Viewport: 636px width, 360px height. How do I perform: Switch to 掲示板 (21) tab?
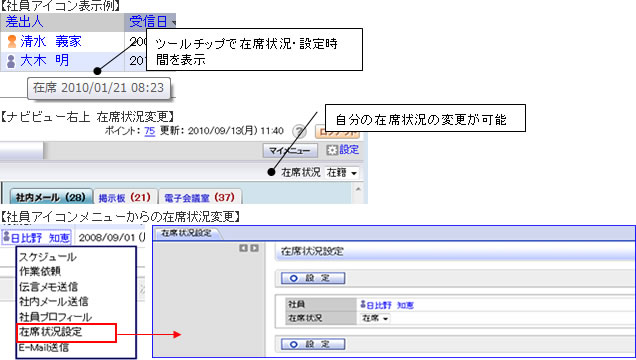pos(125,197)
